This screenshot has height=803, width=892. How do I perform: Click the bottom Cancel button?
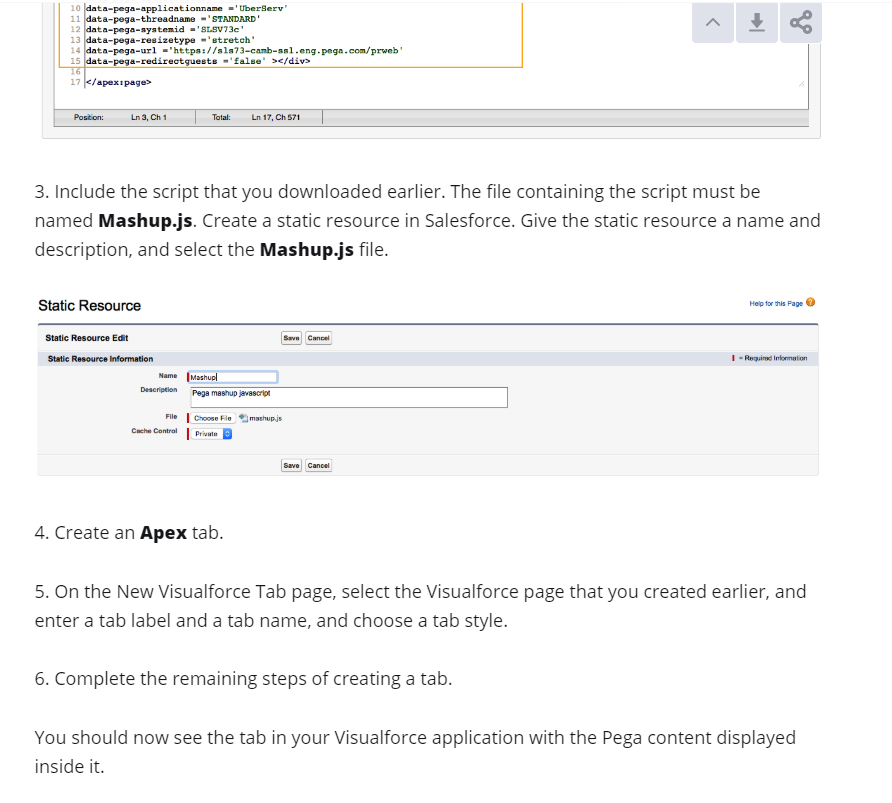319,465
